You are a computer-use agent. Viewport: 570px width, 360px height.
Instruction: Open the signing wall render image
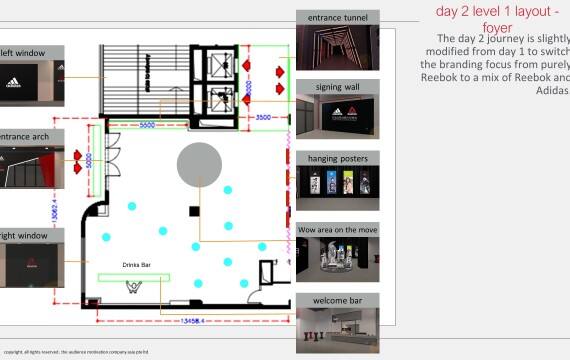coord(338,116)
